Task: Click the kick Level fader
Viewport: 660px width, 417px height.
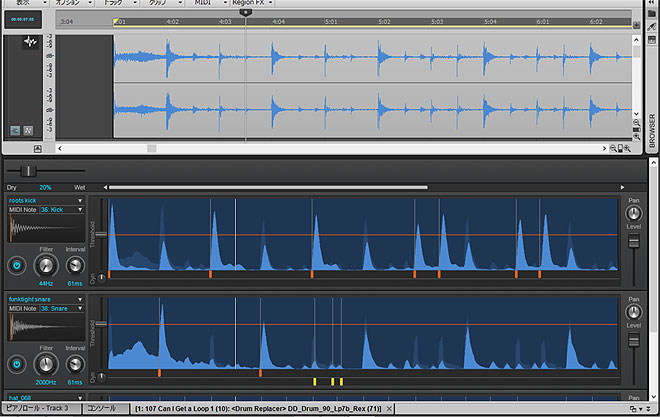Action: pos(633,241)
